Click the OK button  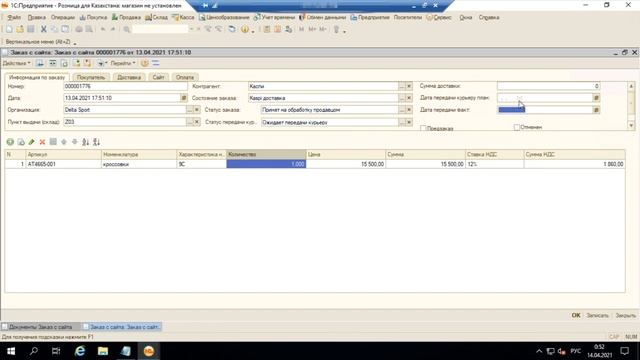(576, 316)
